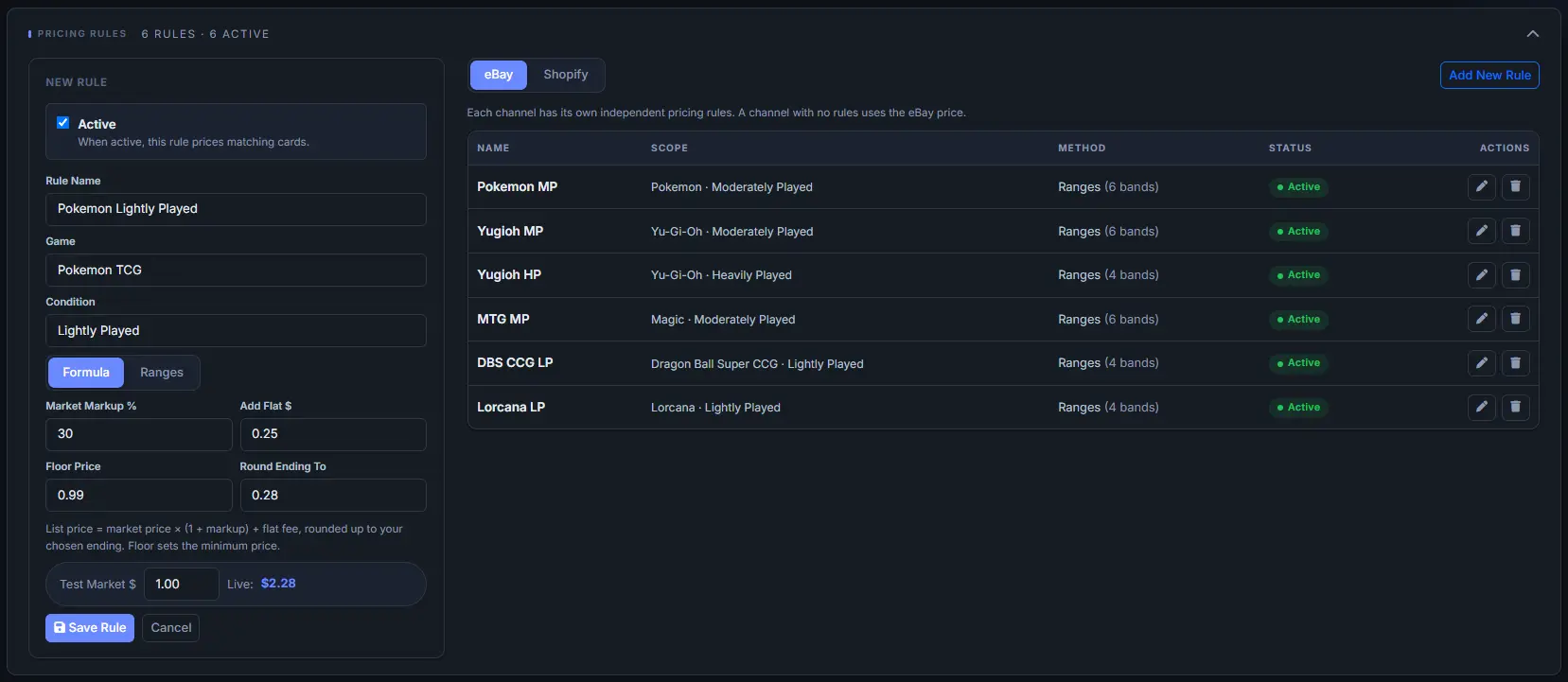Edit the Yugioh HP rule
The width and height of the screenshot is (1568, 682).
point(1482,274)
